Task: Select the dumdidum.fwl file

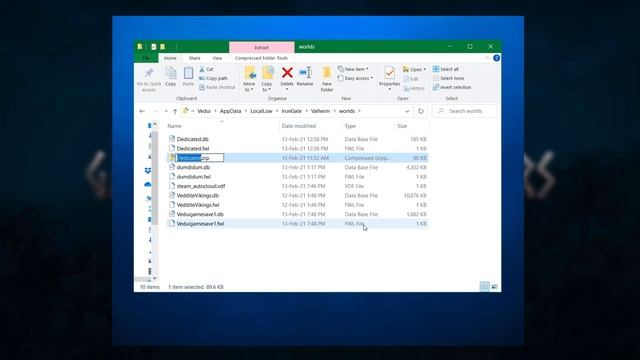Action: click(x=193, y=177)
